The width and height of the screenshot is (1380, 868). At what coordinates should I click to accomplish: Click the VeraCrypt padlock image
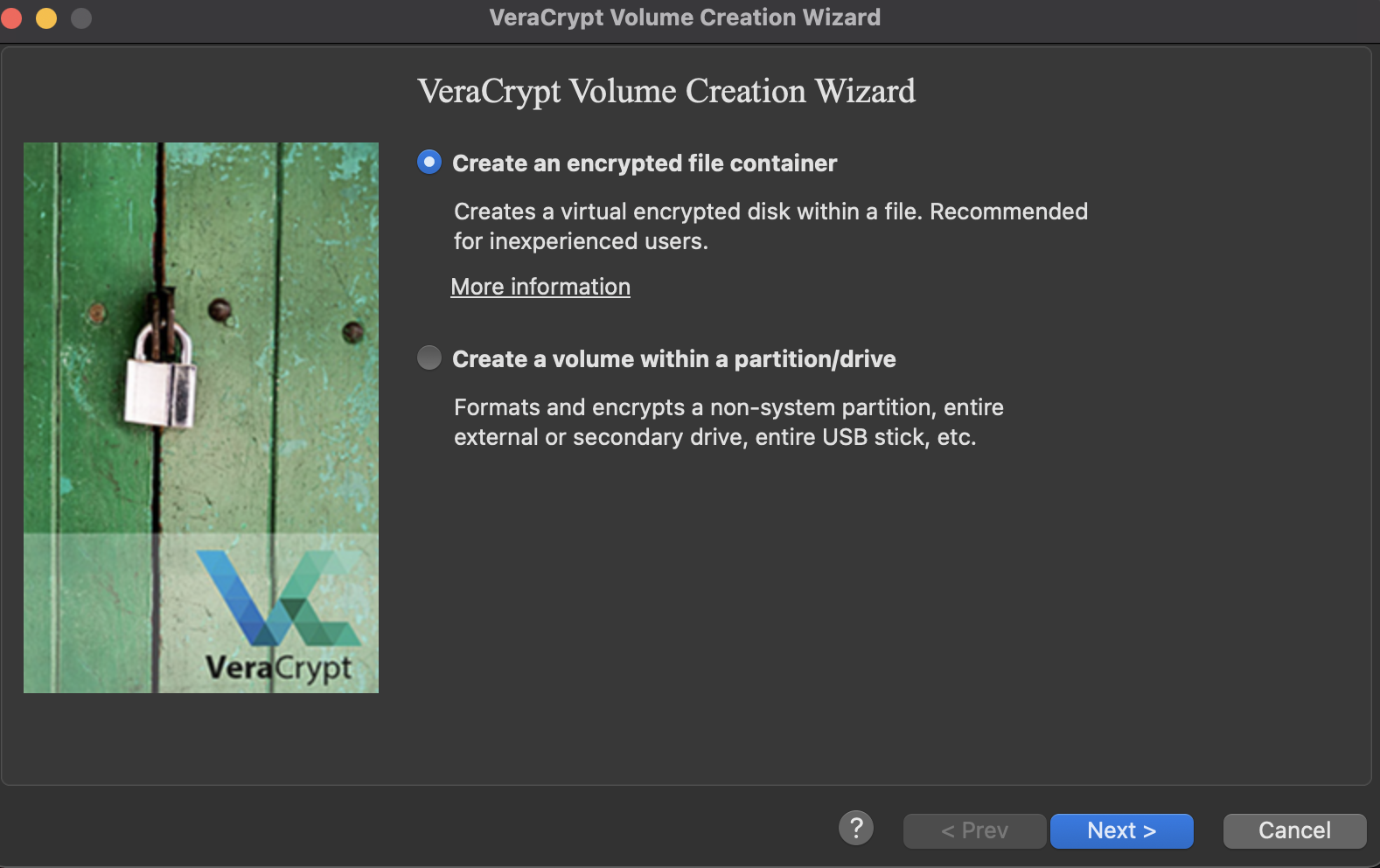[x=201, y=418]
